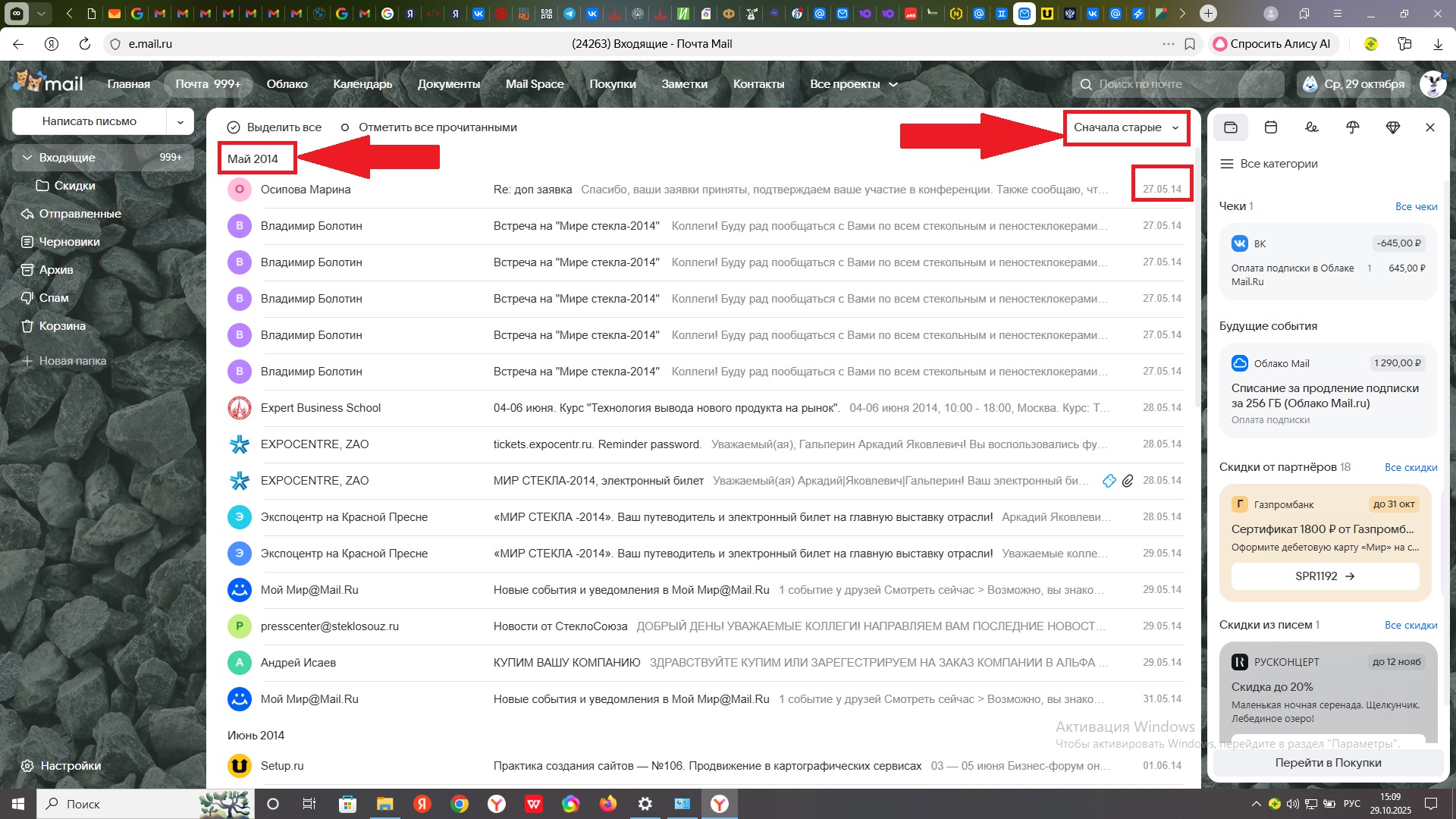Open the Корзина trash folder
This screenshot has height=819, width=1456.
tap(62, 326)
